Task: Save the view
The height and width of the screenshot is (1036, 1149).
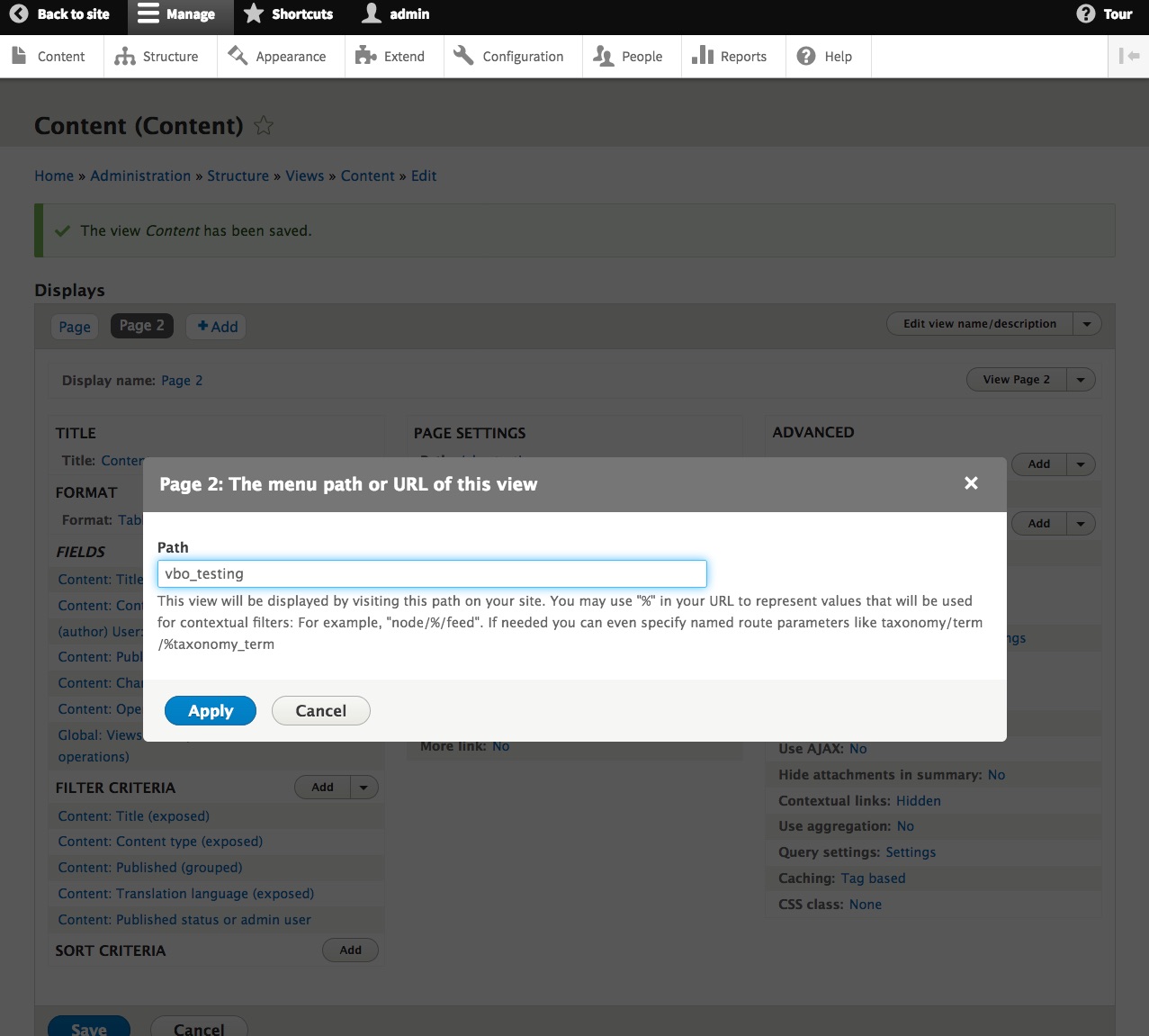Action: point(89,1026)
